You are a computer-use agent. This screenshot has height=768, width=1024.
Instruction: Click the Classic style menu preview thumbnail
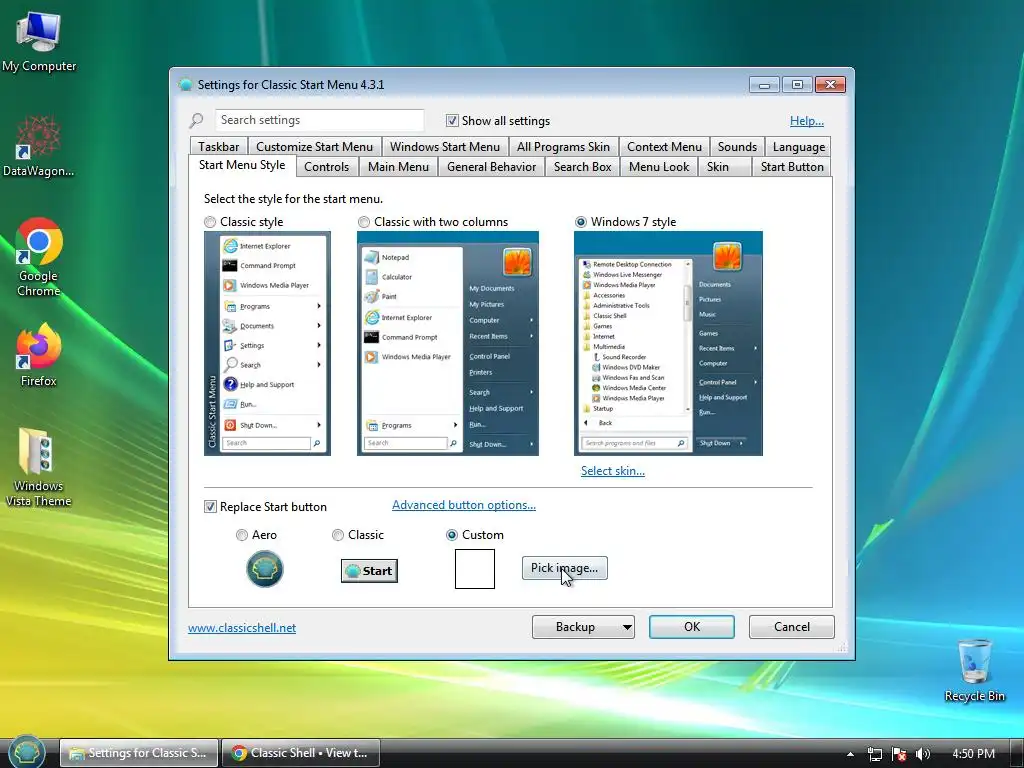tap(267, 344)
